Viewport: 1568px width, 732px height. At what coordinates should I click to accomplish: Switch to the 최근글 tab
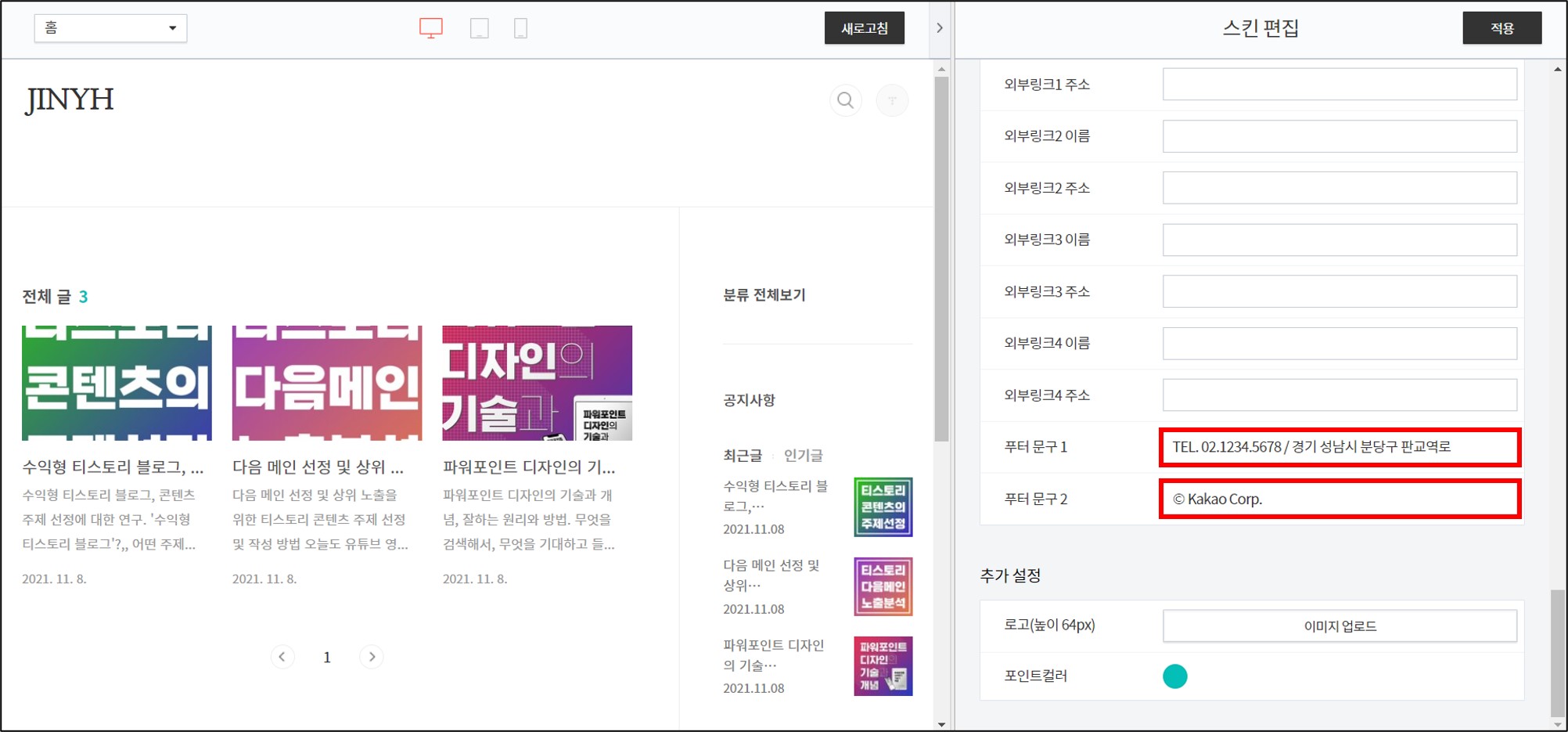742,456
